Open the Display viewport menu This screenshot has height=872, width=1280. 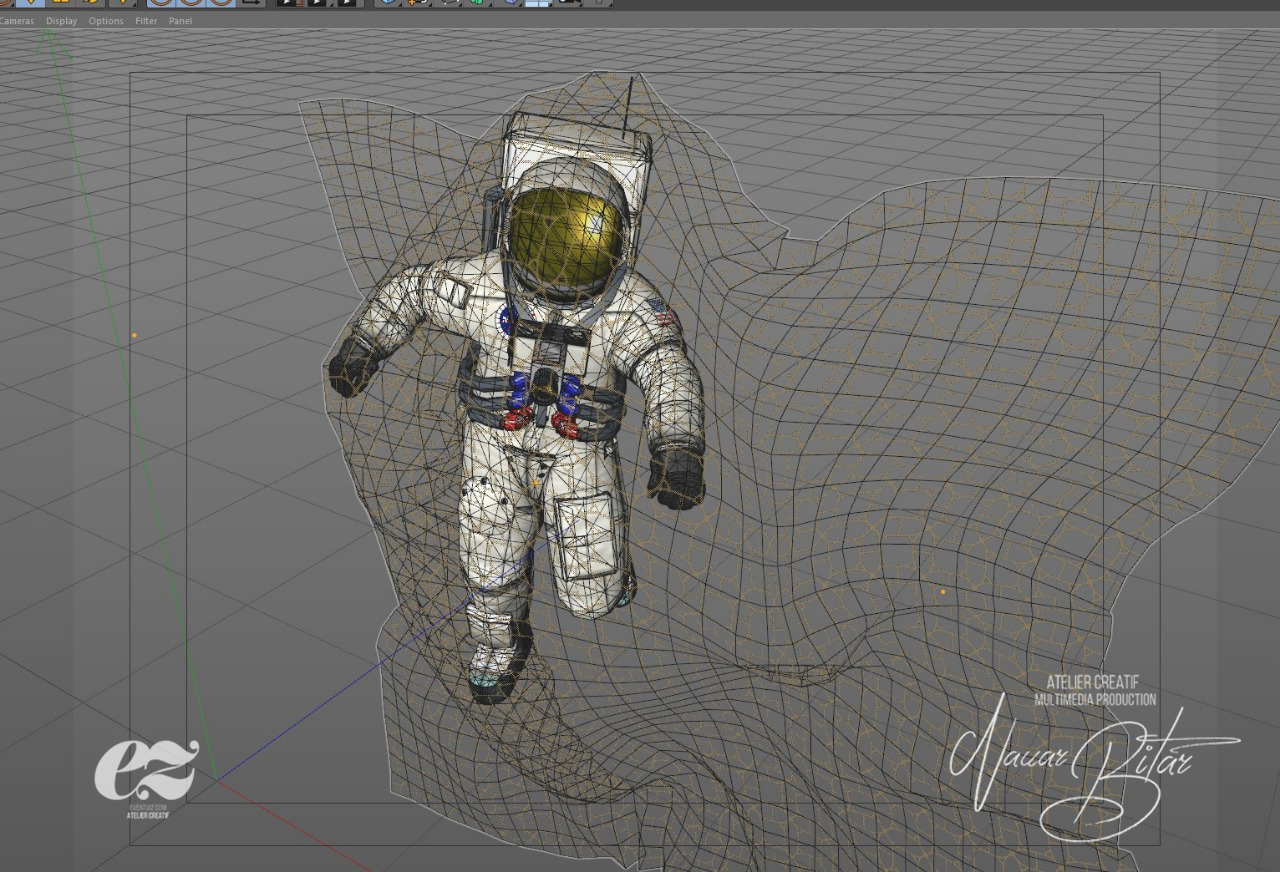(61, 21)
